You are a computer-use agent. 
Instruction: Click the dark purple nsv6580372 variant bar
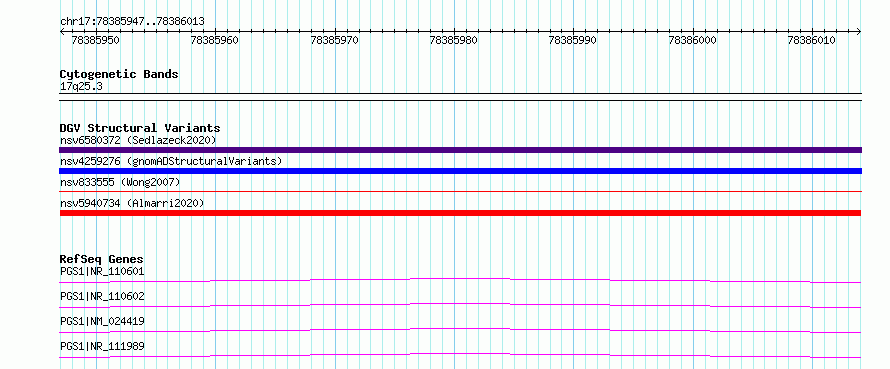tap(460, 150)
